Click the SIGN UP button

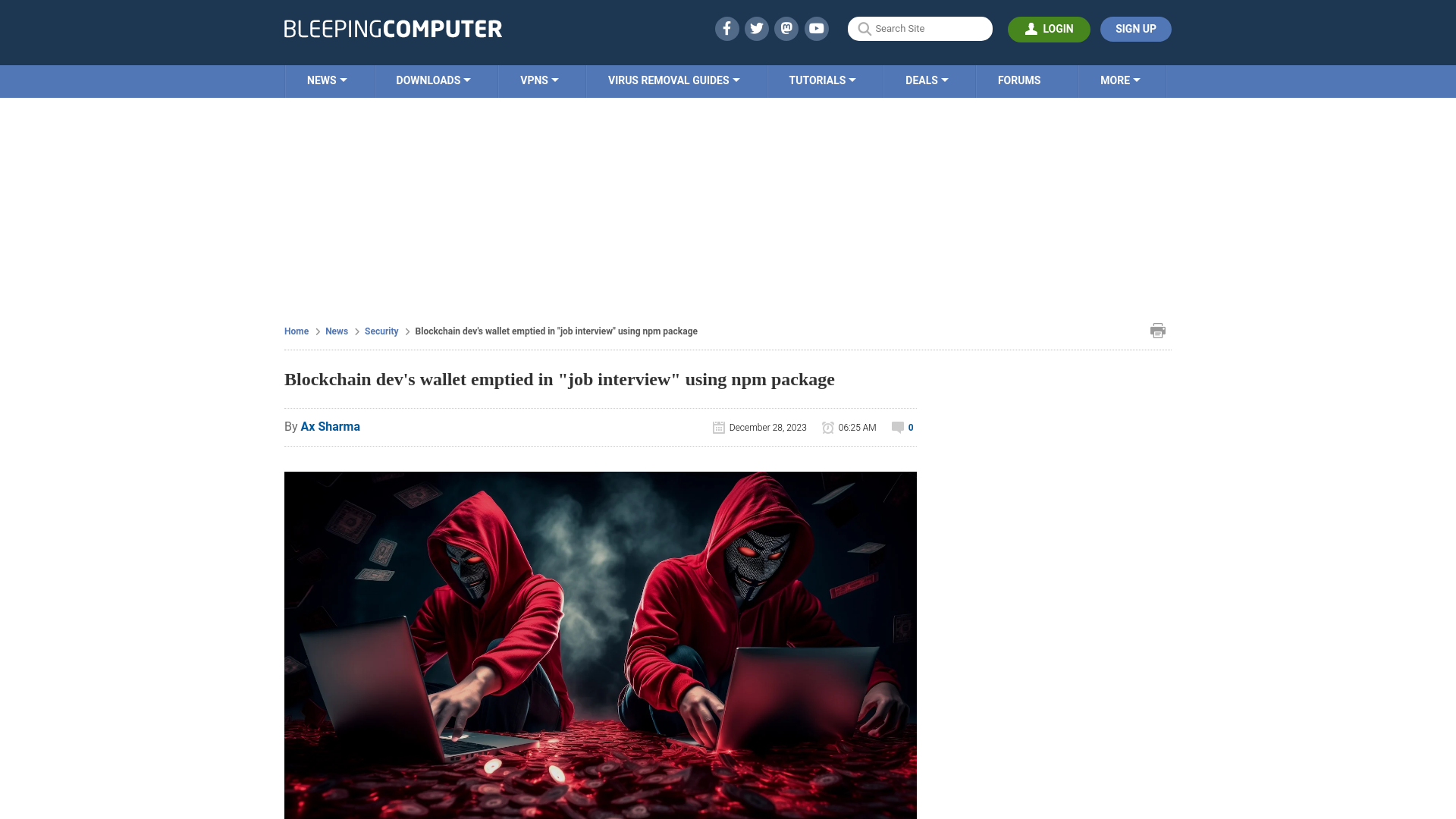pyautogui.click(x=1135, y=29)
